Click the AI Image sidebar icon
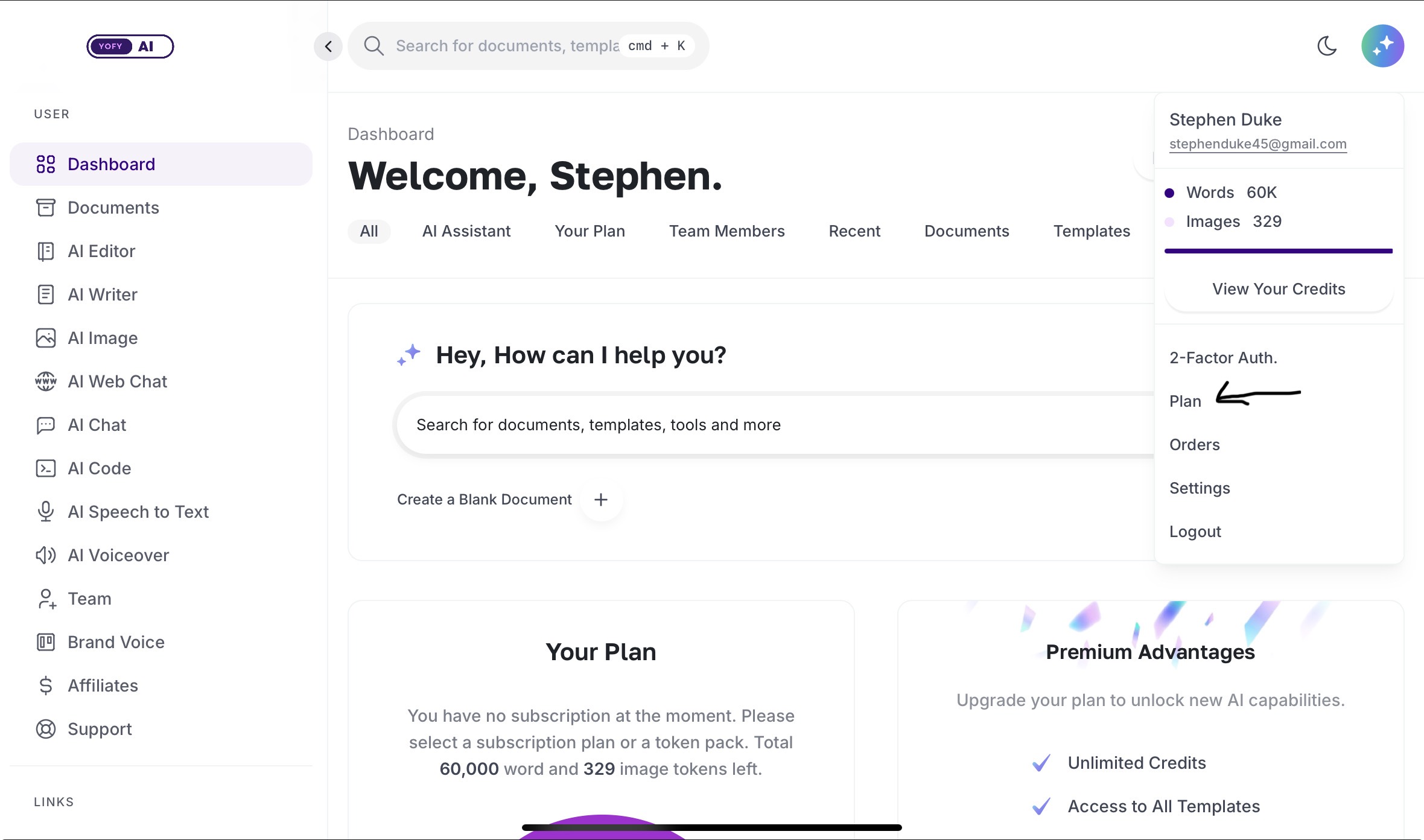Screen dimensions: 1424x840 [46, 338]
